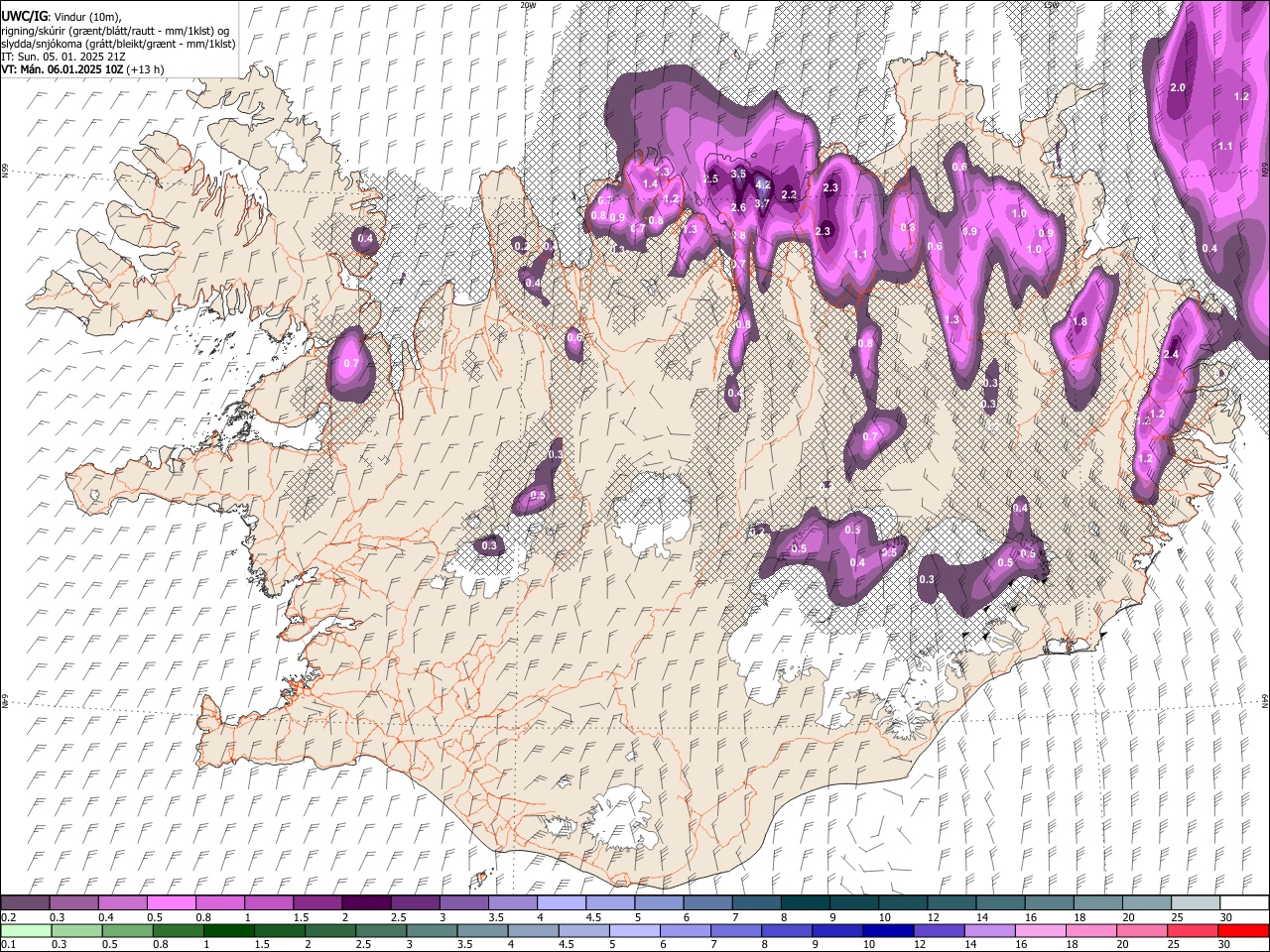This screenshot has width=1270, height=952.
Task: Select the 3.7 snowfall value label
Action: [762, 203]
